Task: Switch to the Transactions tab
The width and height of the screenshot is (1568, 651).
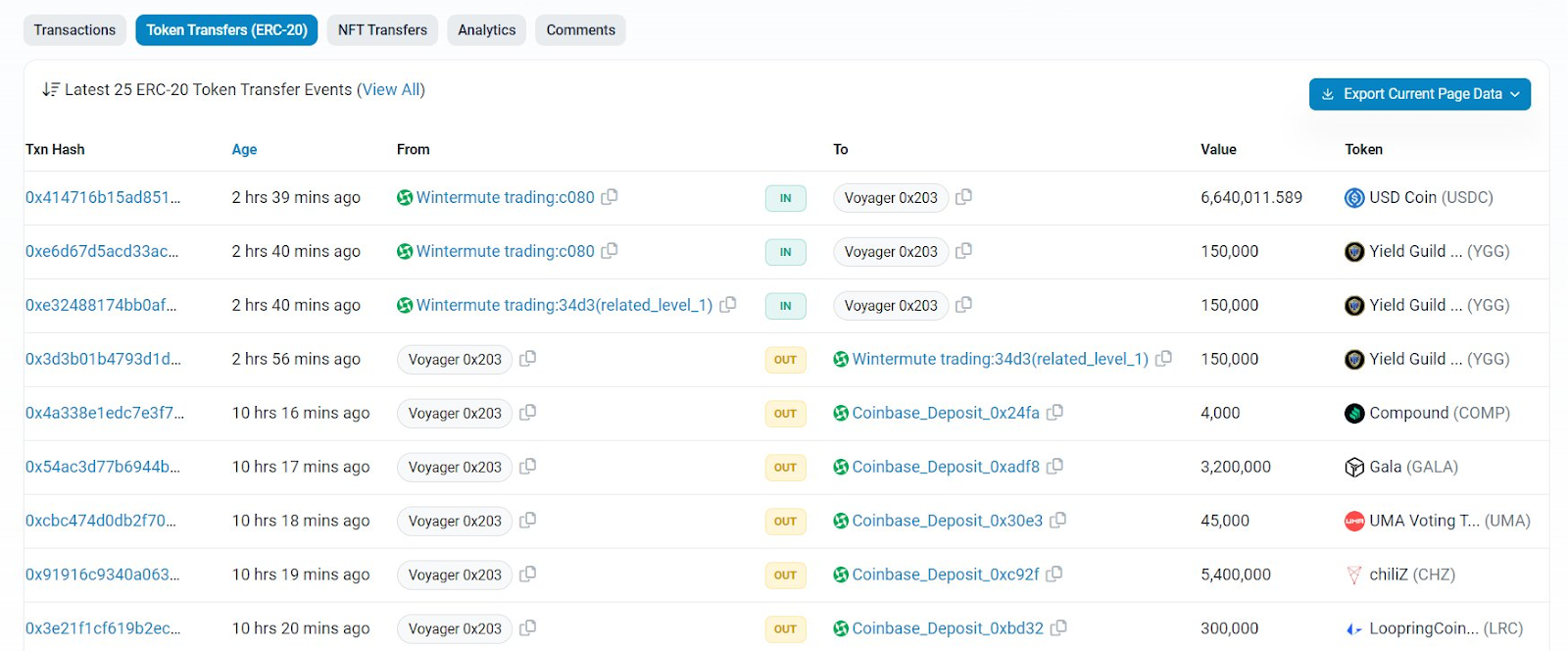Action: 74,30
